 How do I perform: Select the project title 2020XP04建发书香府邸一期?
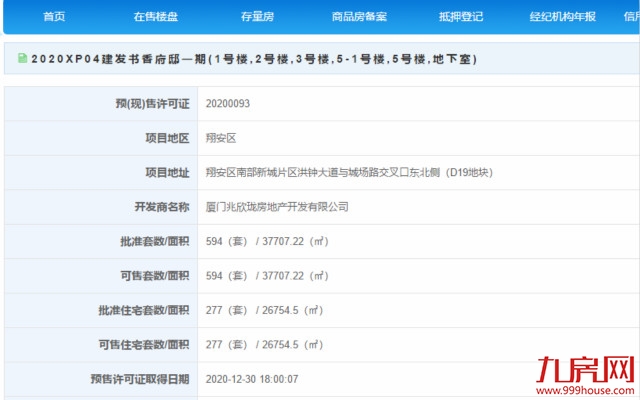[x=118, y=59]
